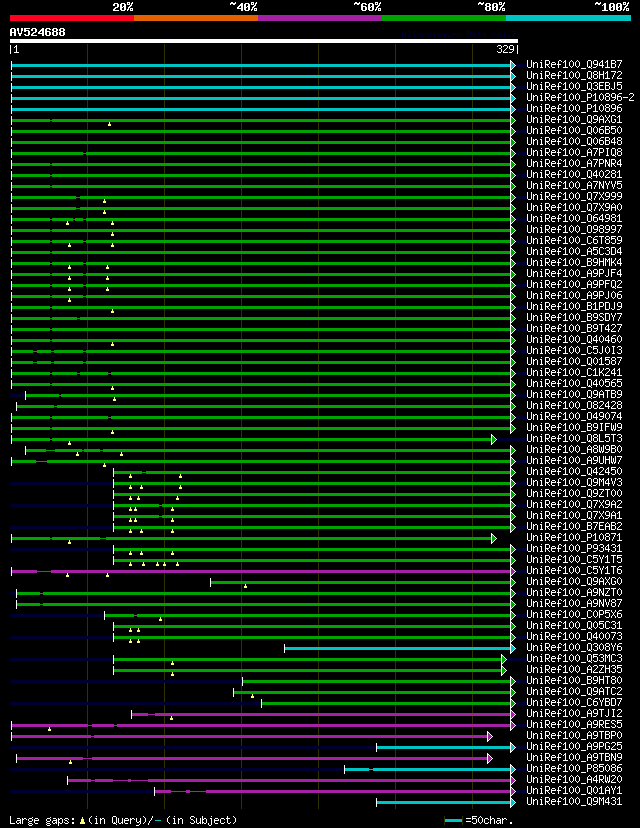The width and height of the screenshot is (640, 828).
Task: Select UniRef100_A9PJF4 label
Action: (x=574, y=274)
